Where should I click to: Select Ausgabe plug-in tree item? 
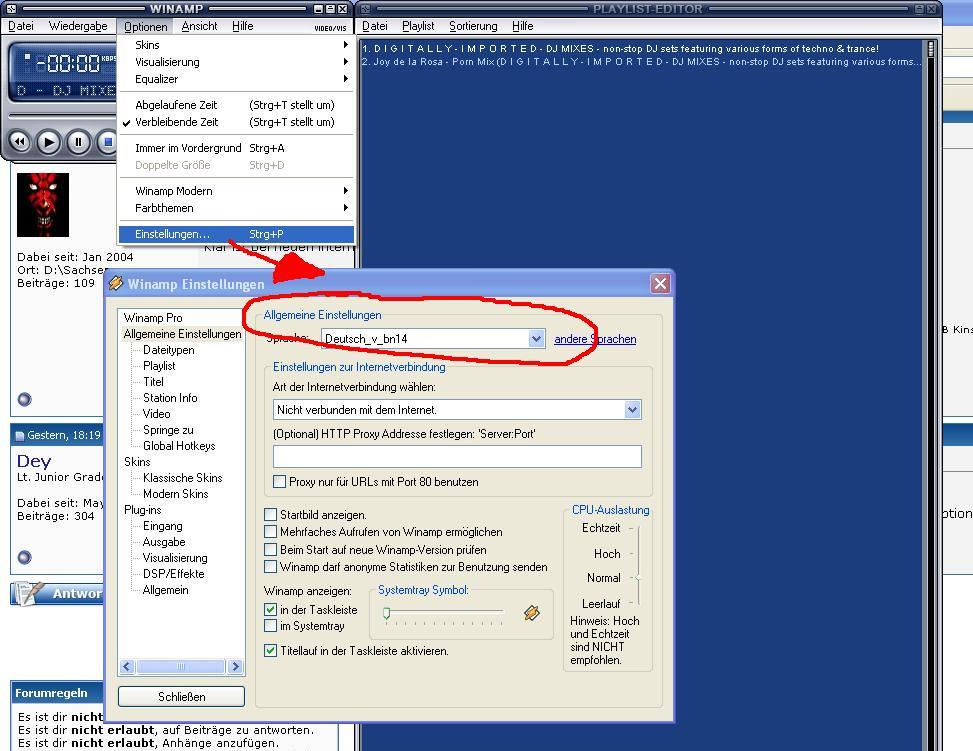point(164,542)
